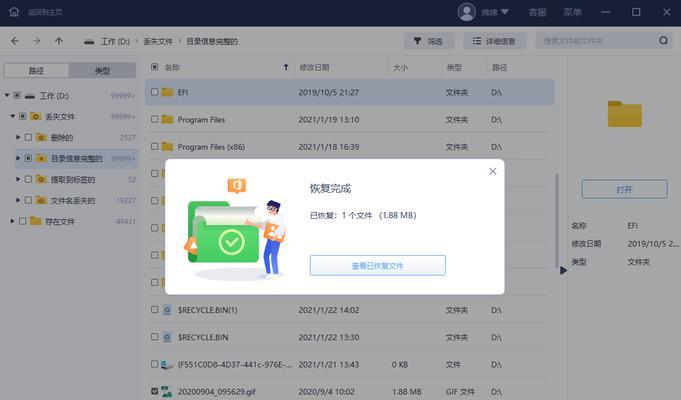Check the Program Files (x86) checkbox

tap(155, 146)
